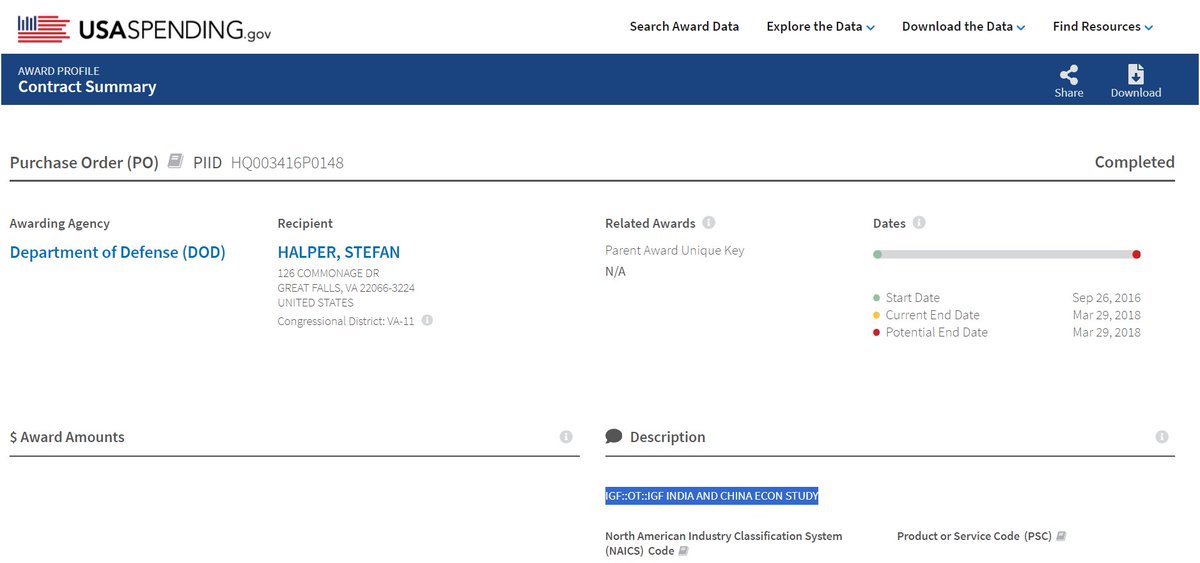Click Congressional District info icon
Viewport: 1200px width, 563px height.
(427, 321)
